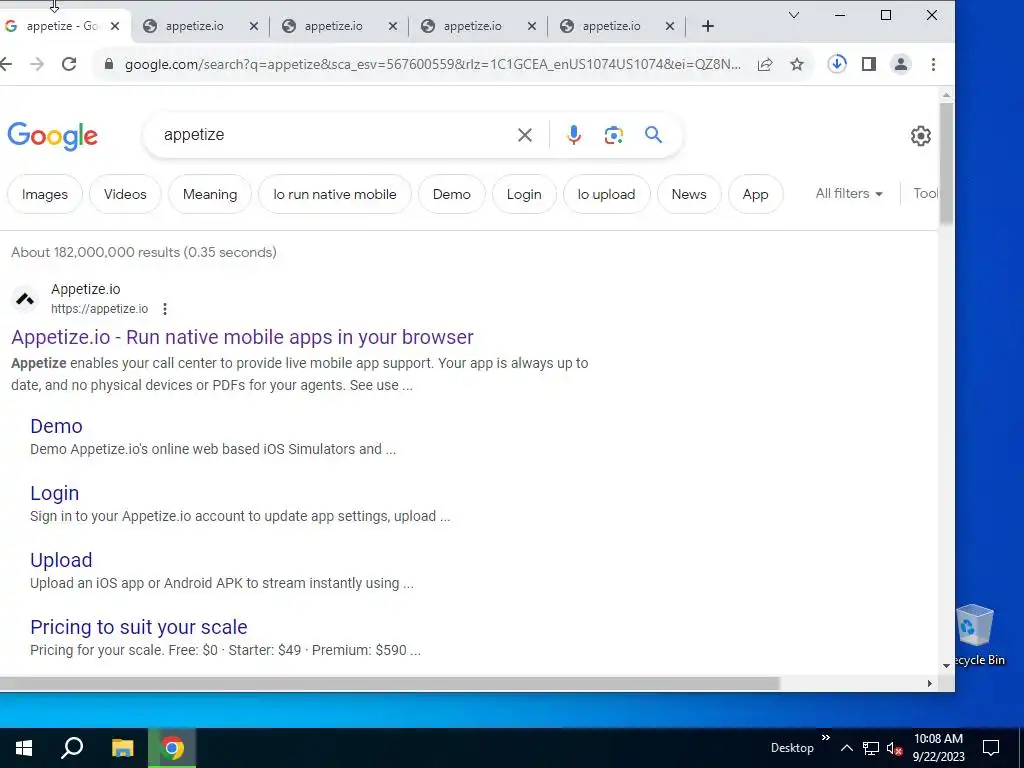Screen dimensions: 1024x768
Task: Open Google quick settings gear
Action: (921, 136)
